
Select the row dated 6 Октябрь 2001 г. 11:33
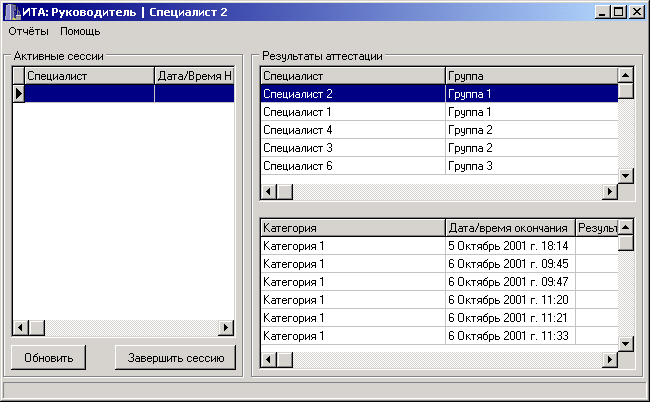point(439,336)
